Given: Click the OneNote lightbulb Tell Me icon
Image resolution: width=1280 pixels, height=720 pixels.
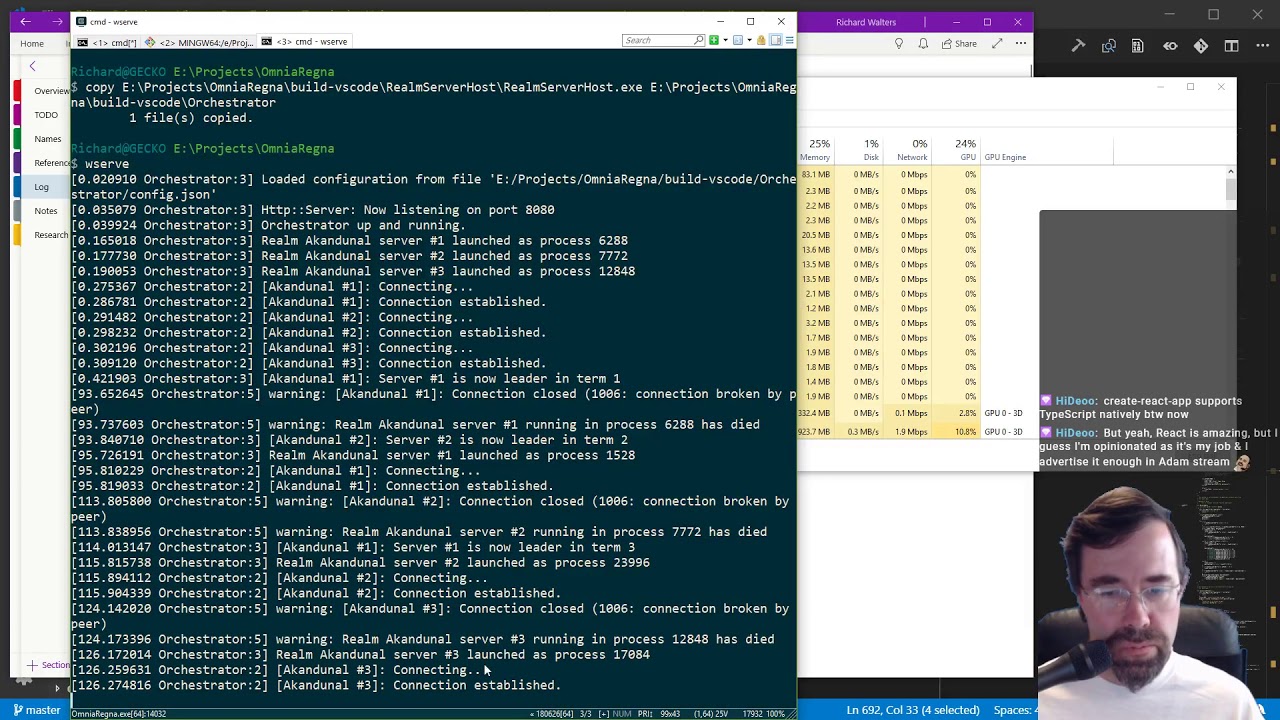Looking at the screenshot, I should 898,44.
